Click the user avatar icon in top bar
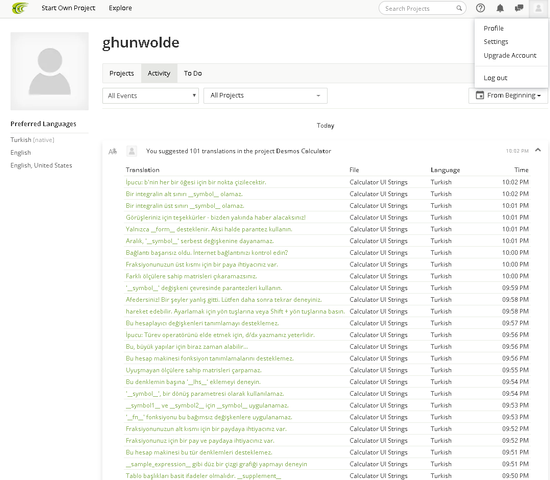The height and width of the screenshot is (480, 550). pos(538,8)
